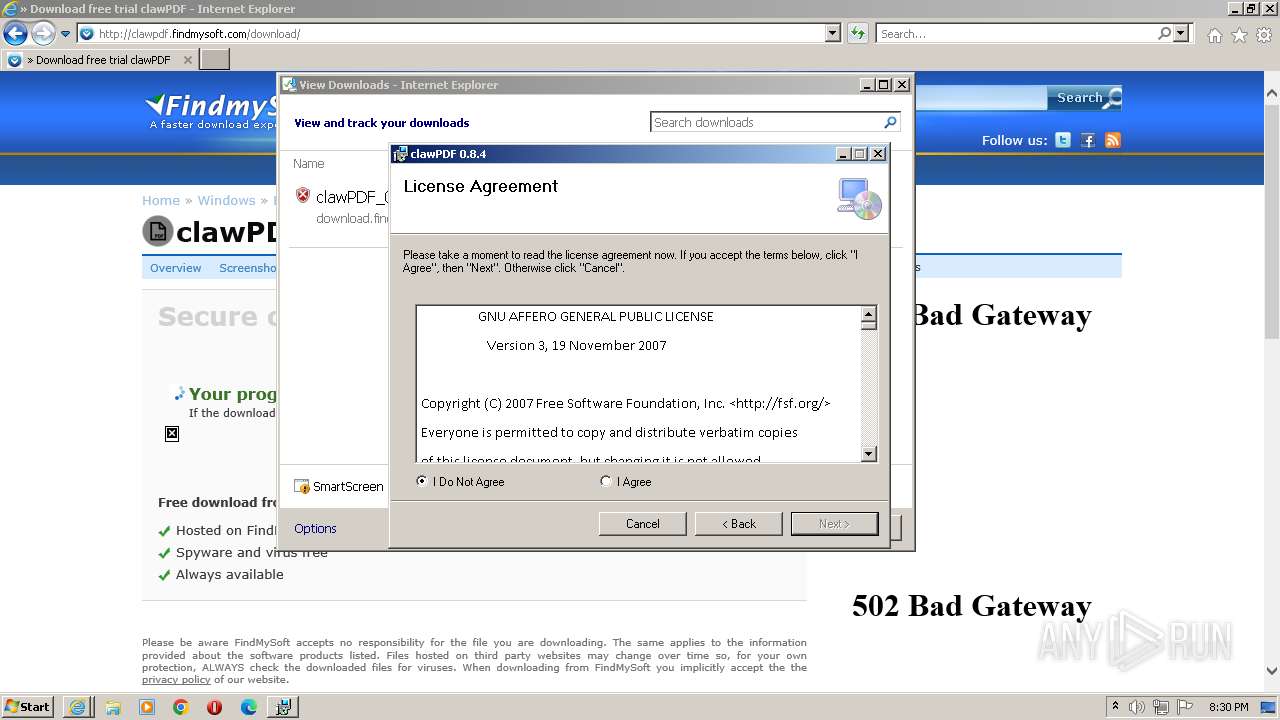Launch Google Chrome from taskbar
The image size is (1280, 720).
(x=181, y=707)
